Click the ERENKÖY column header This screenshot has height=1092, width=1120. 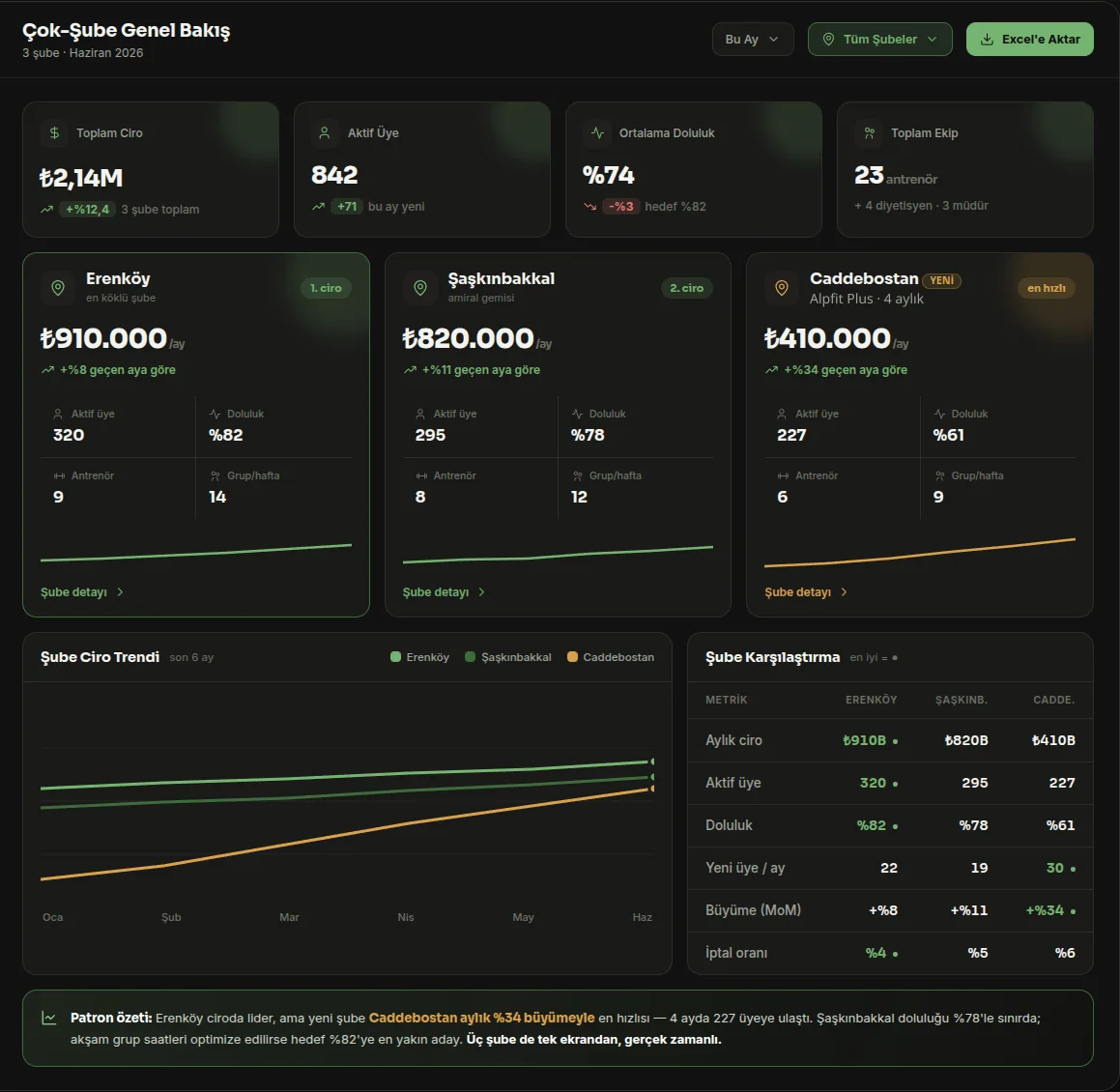coord(872,700)
